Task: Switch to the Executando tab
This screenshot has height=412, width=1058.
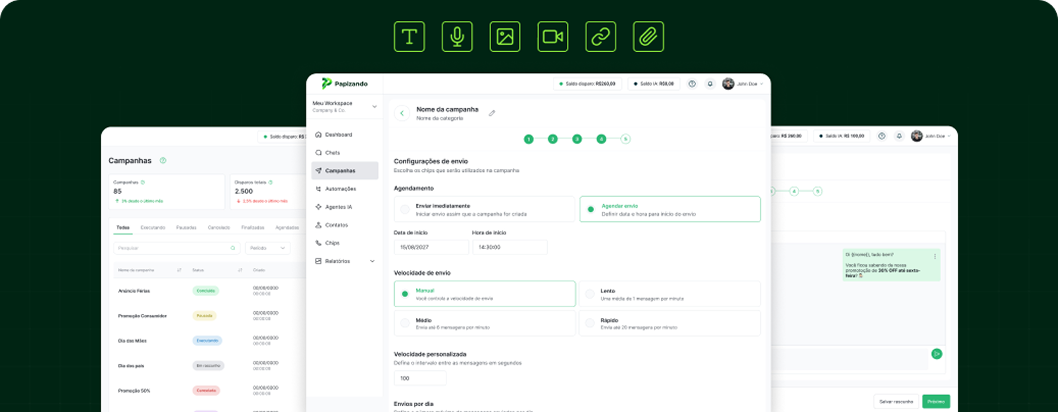Action: coord(153,227)
